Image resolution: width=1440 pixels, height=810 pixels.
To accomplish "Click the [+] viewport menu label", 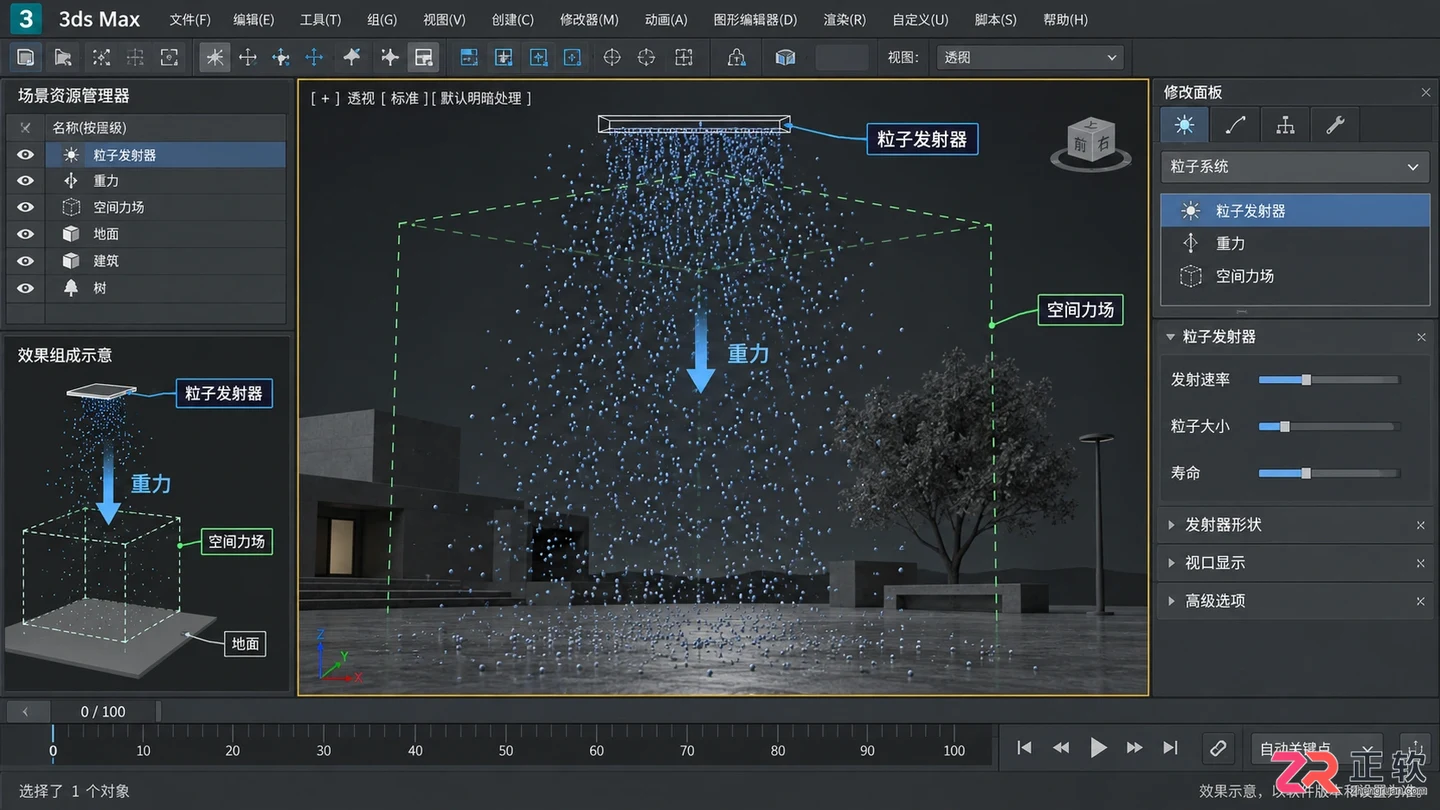I will click(x=325, y=98).
